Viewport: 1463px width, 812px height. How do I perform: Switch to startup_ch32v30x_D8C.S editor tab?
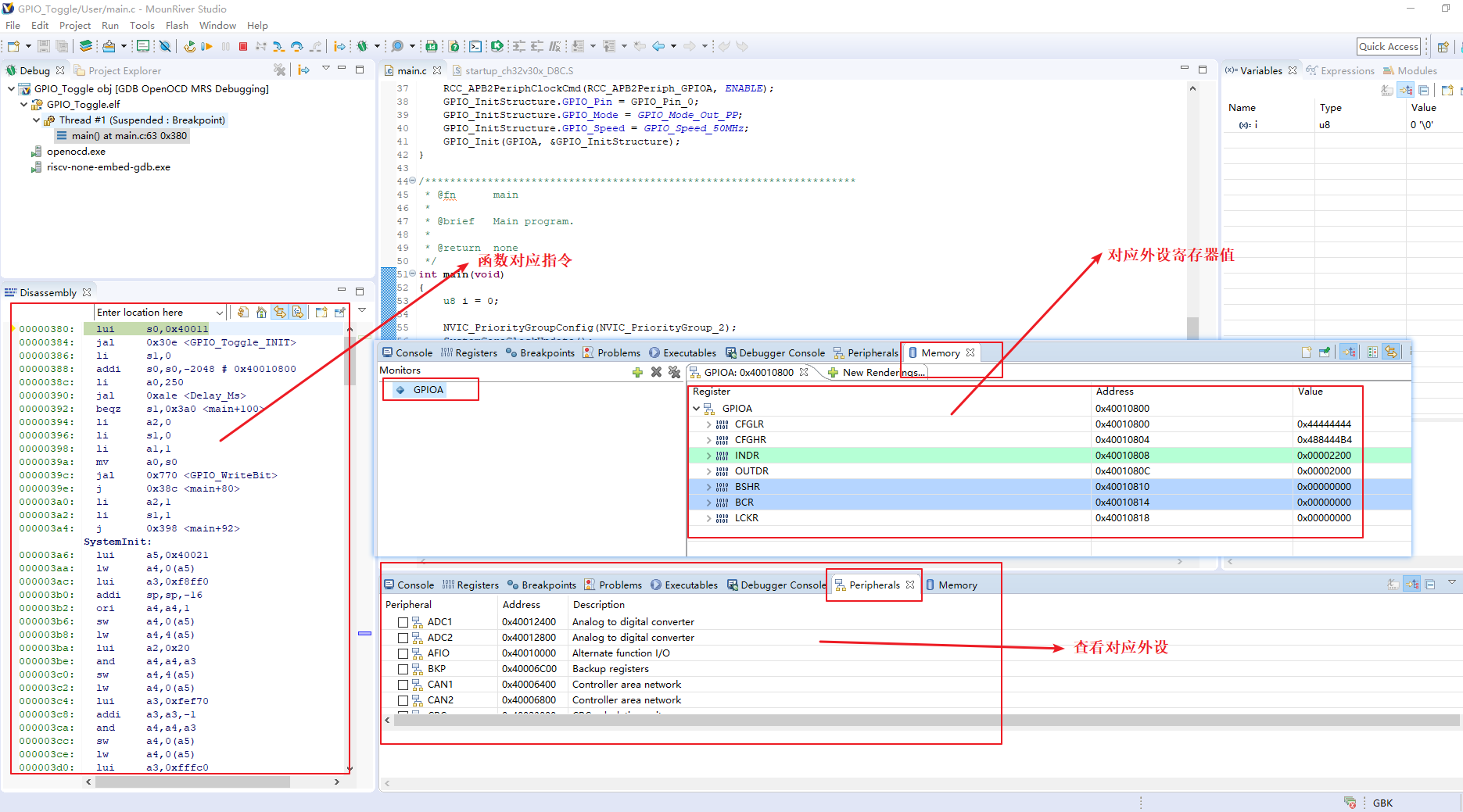(x=513, y=70)
